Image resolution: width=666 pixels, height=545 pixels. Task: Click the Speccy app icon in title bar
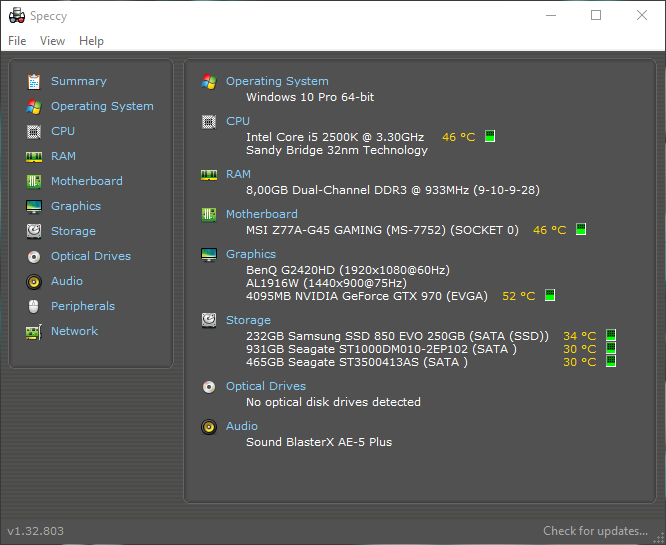[x=17, y=16]
